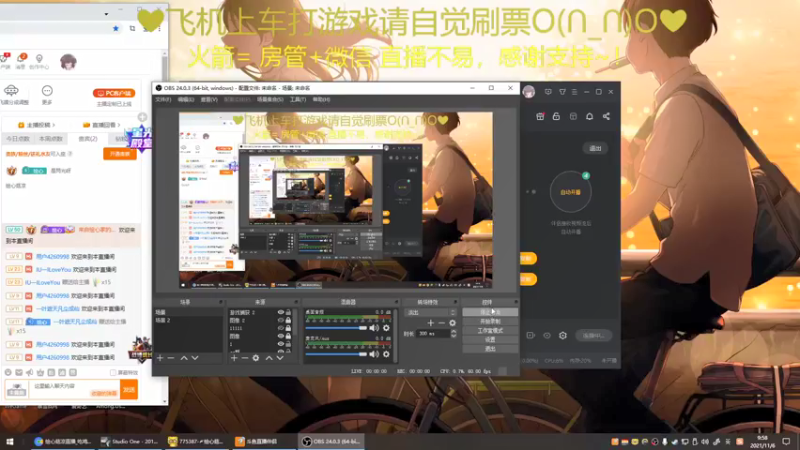800x450 pixels.
Task: Open the notification bell in the live companion
Action: [x=589, y=116]
